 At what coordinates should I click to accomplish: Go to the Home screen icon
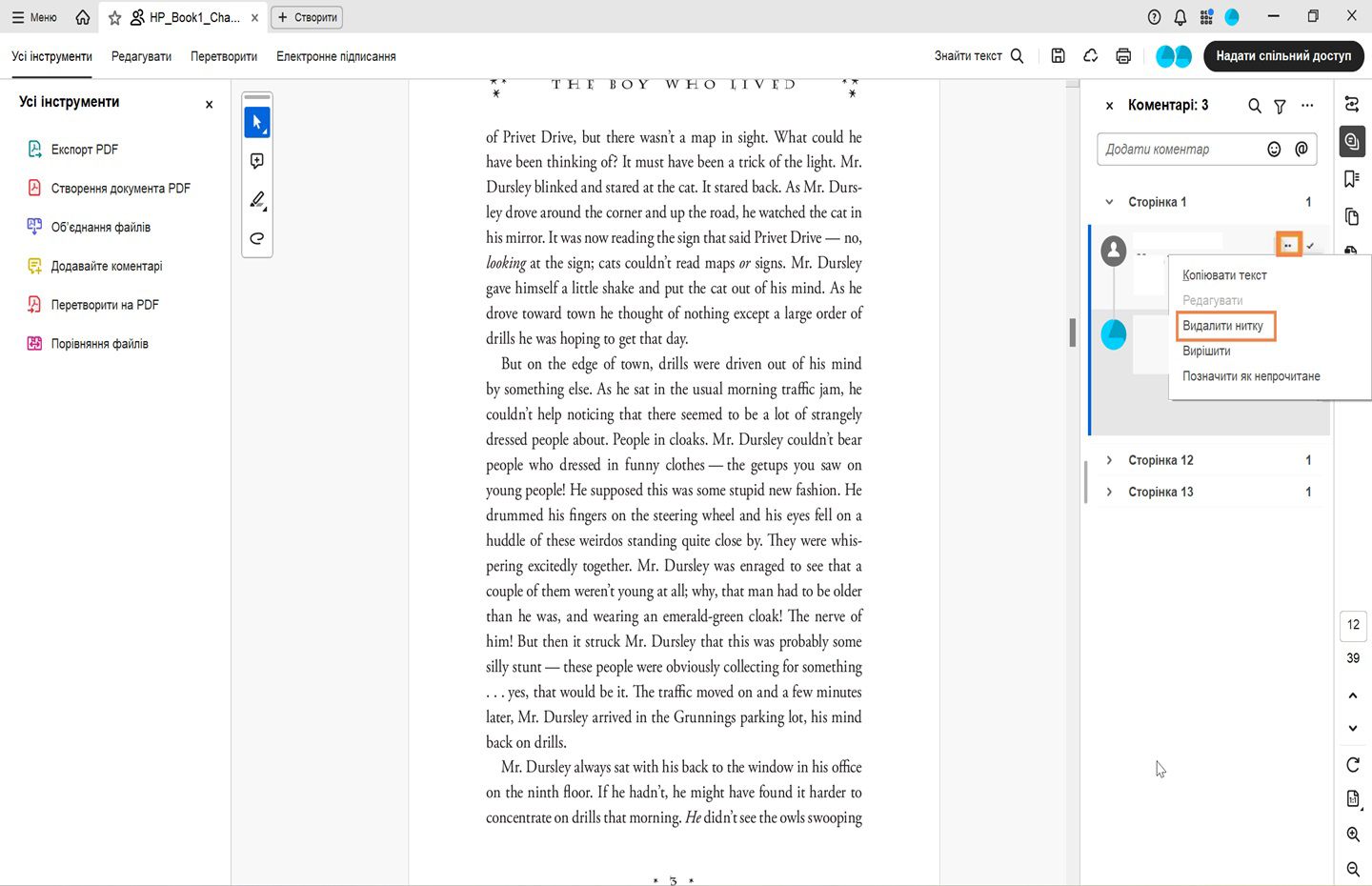click(83, 17)
